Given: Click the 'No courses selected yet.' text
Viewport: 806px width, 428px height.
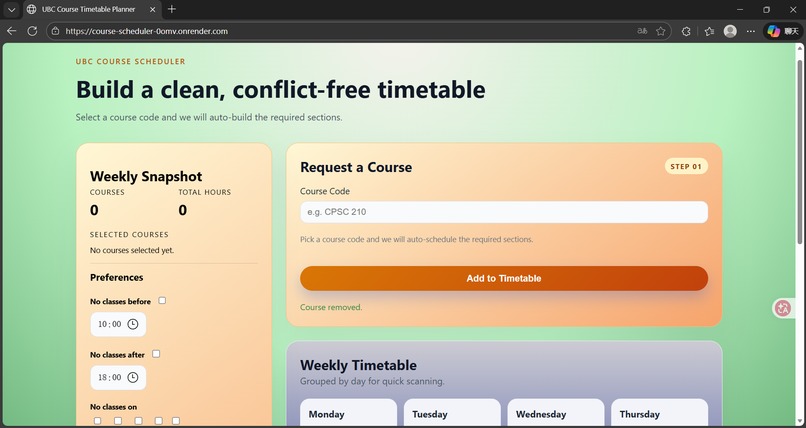Looking at the screenshot, I should (132, 250).
